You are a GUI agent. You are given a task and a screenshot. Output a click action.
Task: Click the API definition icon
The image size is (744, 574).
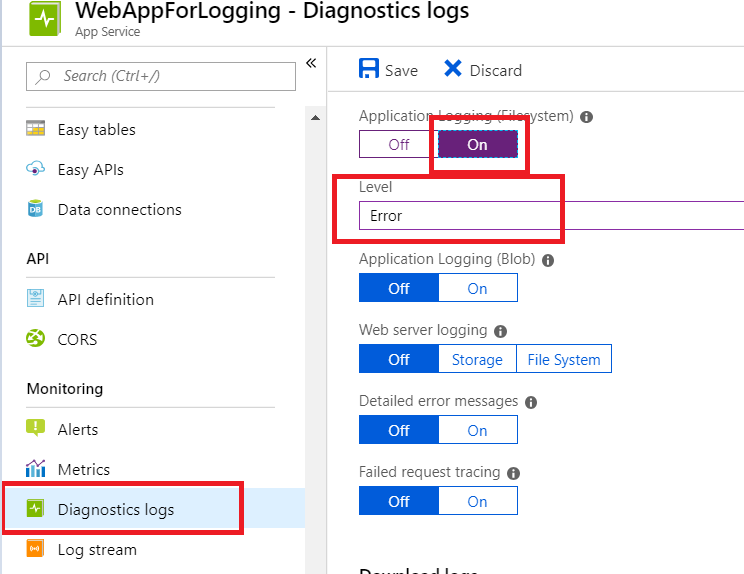click(x=36, y=298)
